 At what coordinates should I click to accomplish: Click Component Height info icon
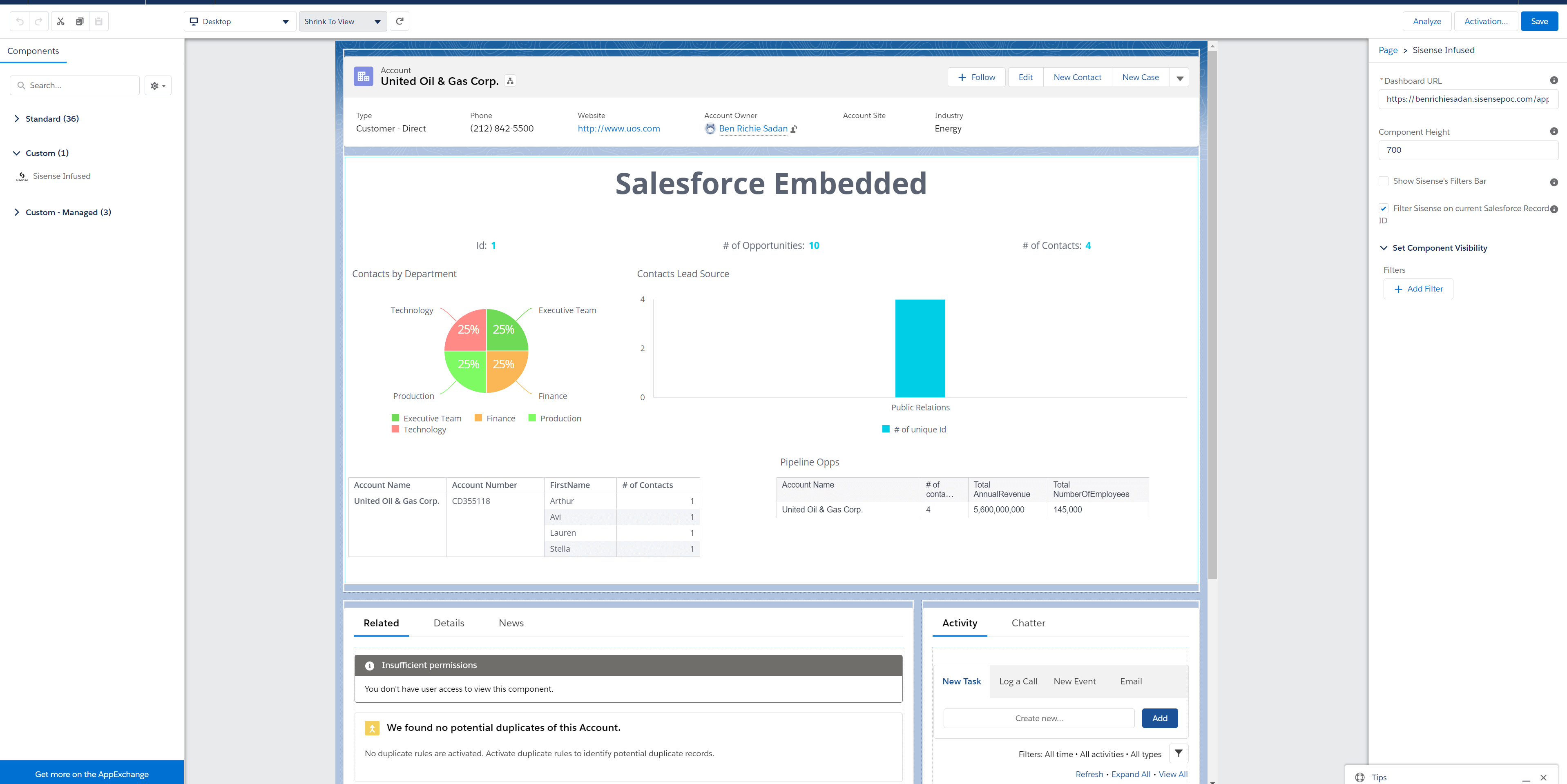(1554, 131)
